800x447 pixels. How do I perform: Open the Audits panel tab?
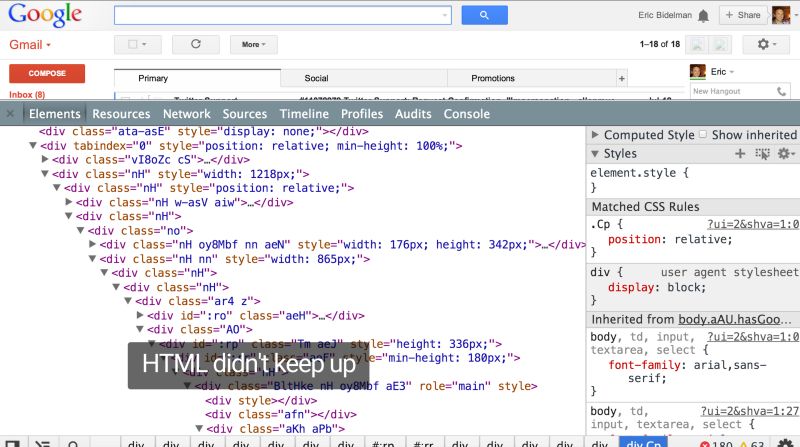[x=413, y=114]
